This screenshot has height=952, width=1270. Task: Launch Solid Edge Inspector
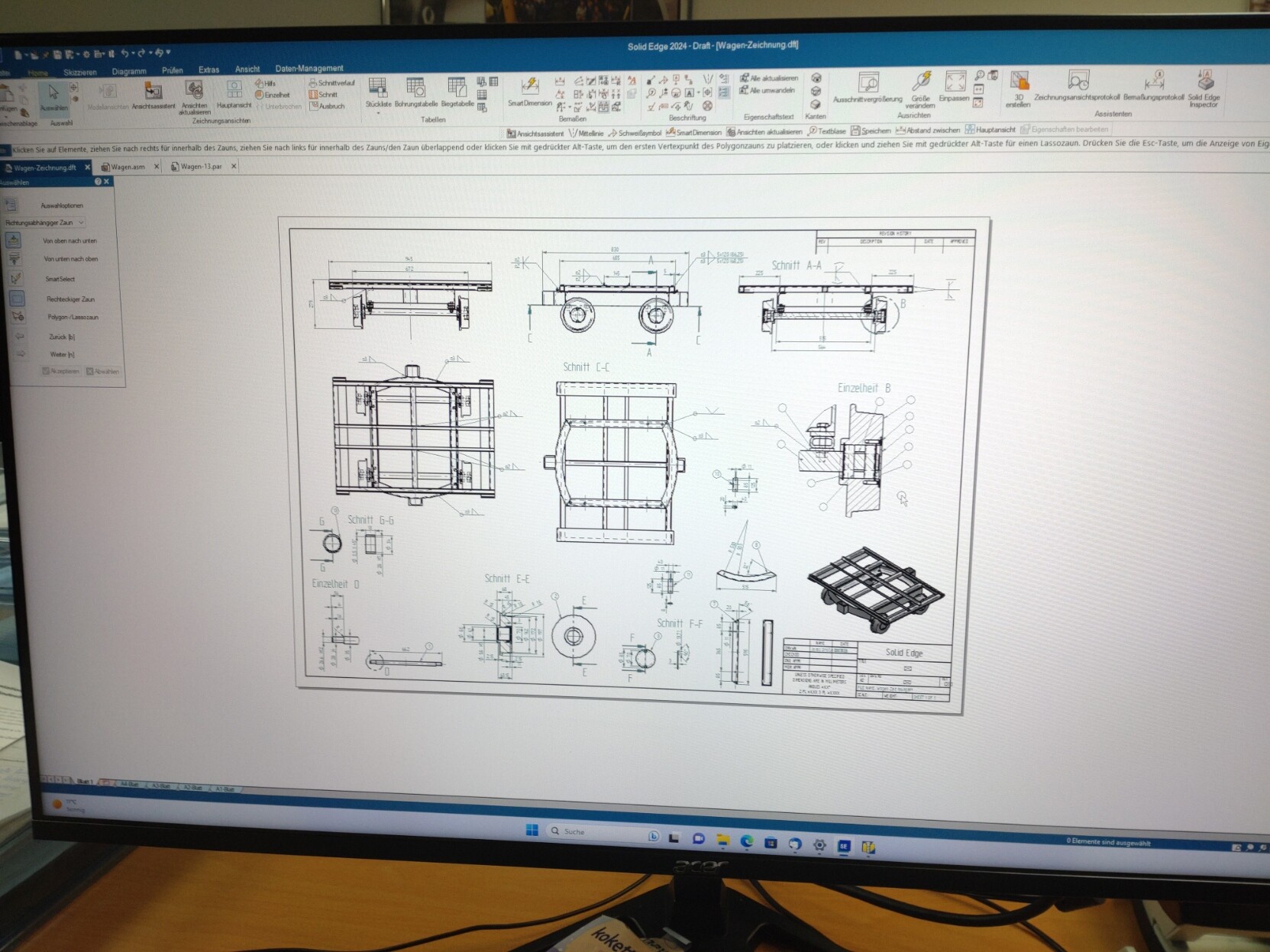[x=1204, y=89]
